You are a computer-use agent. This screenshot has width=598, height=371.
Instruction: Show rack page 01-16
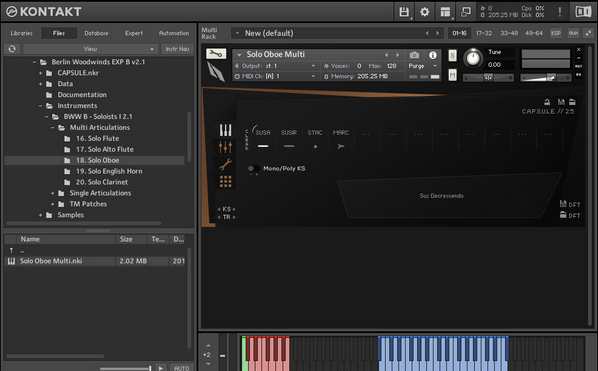click(x=459, y=33)
